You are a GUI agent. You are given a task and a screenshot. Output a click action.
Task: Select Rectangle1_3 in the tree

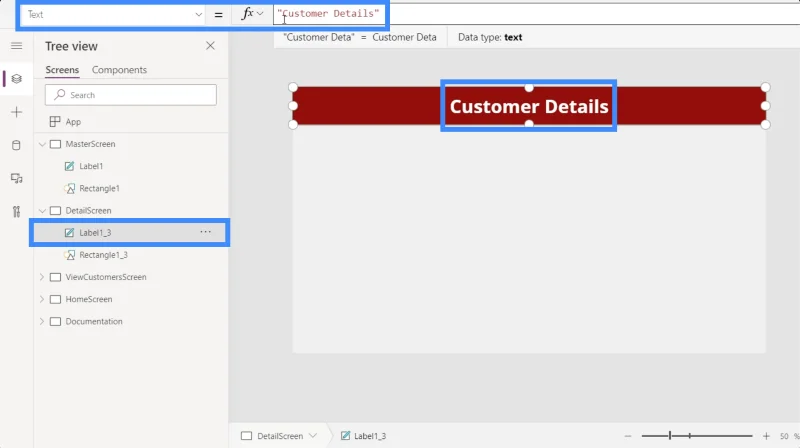point(104,255)
